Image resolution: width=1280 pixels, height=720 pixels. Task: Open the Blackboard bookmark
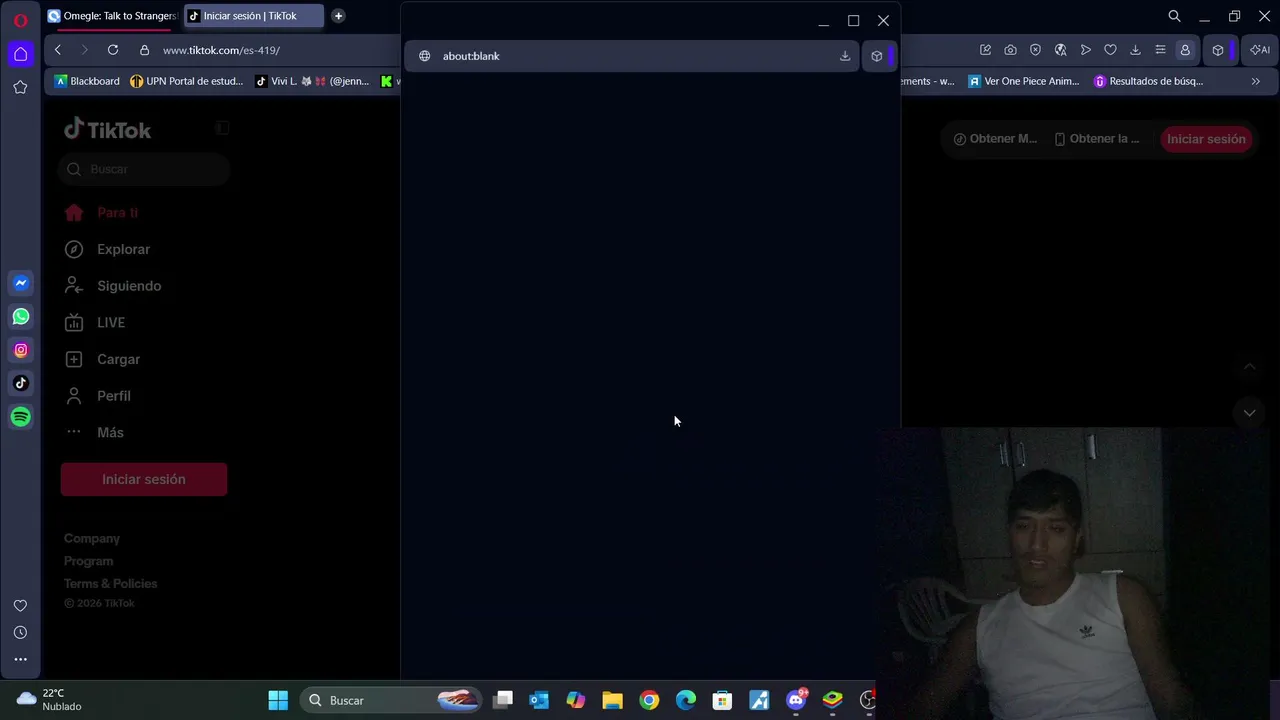[x=87, y=81]
